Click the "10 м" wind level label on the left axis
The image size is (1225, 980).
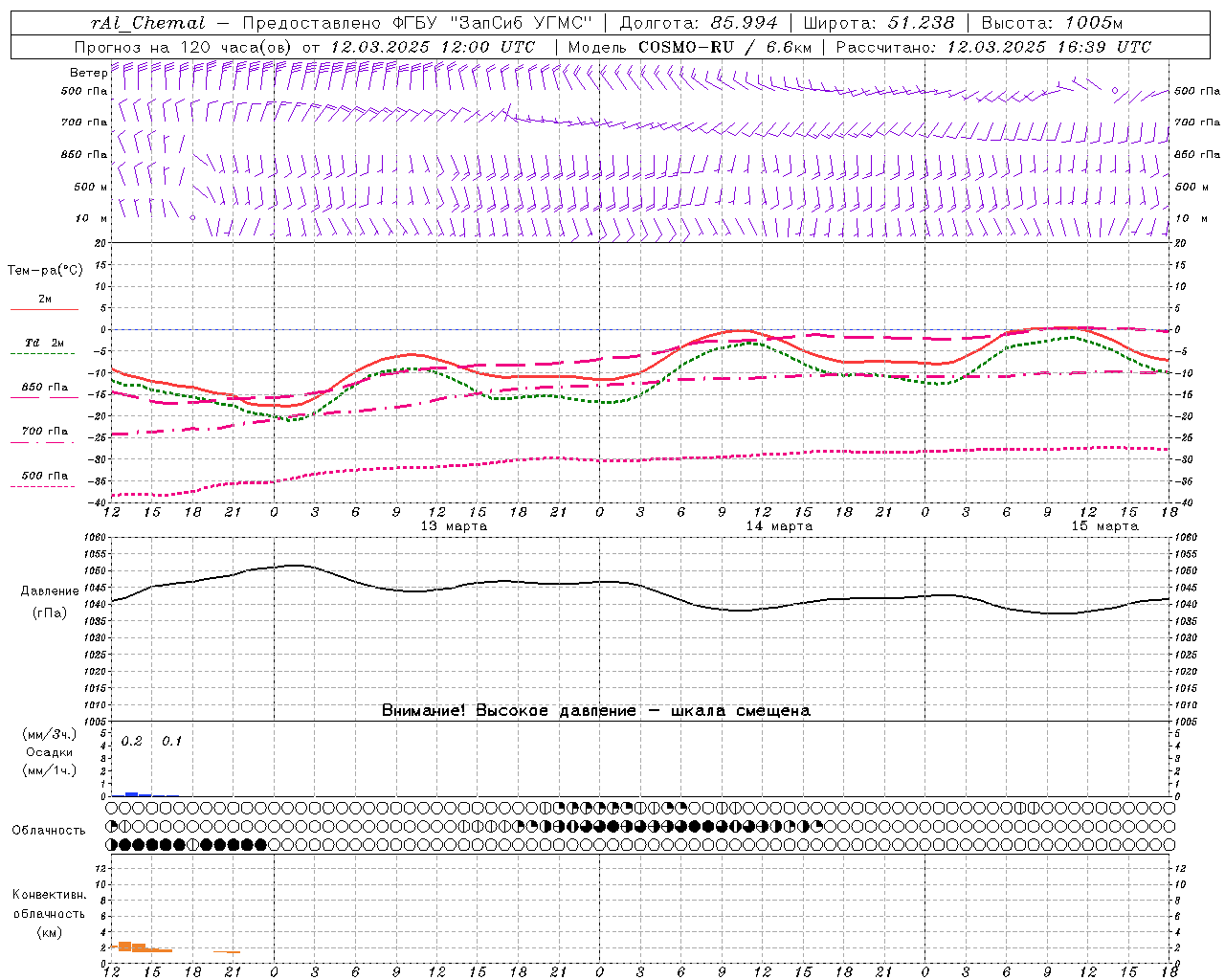coord(92,218)
